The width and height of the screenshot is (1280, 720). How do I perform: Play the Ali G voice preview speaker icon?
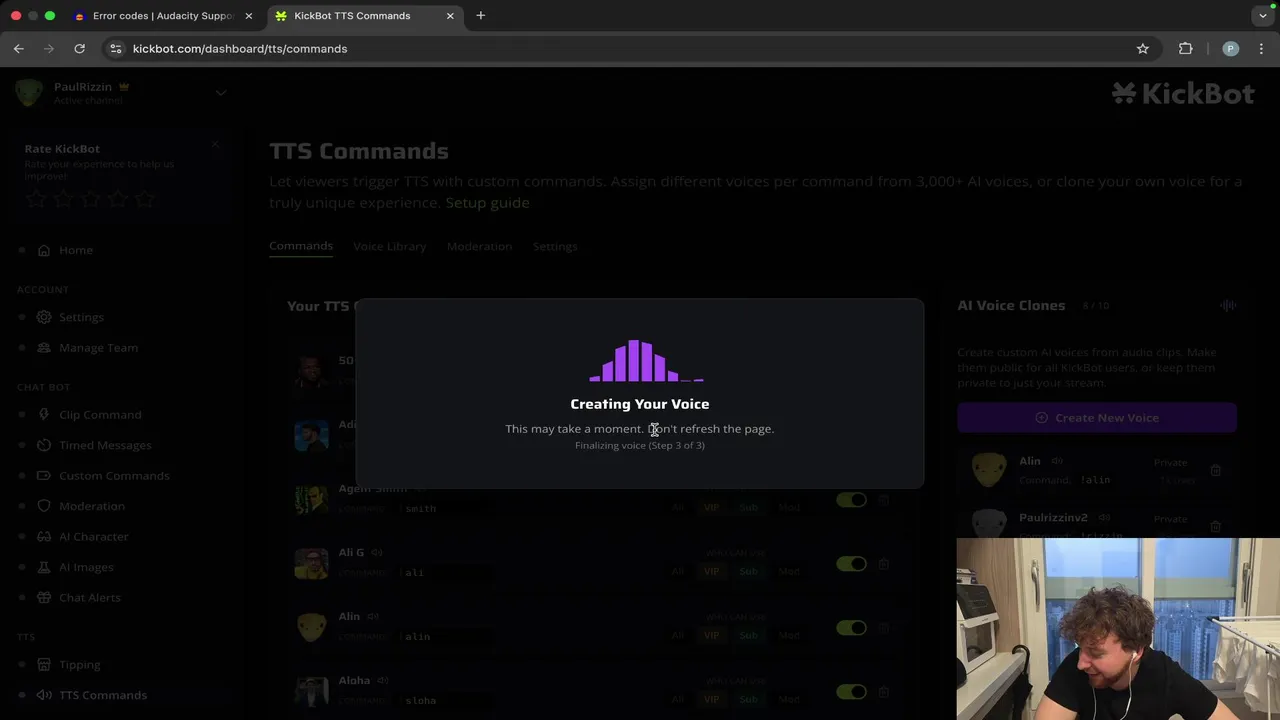pyautogui.click(x=377, y=552)
